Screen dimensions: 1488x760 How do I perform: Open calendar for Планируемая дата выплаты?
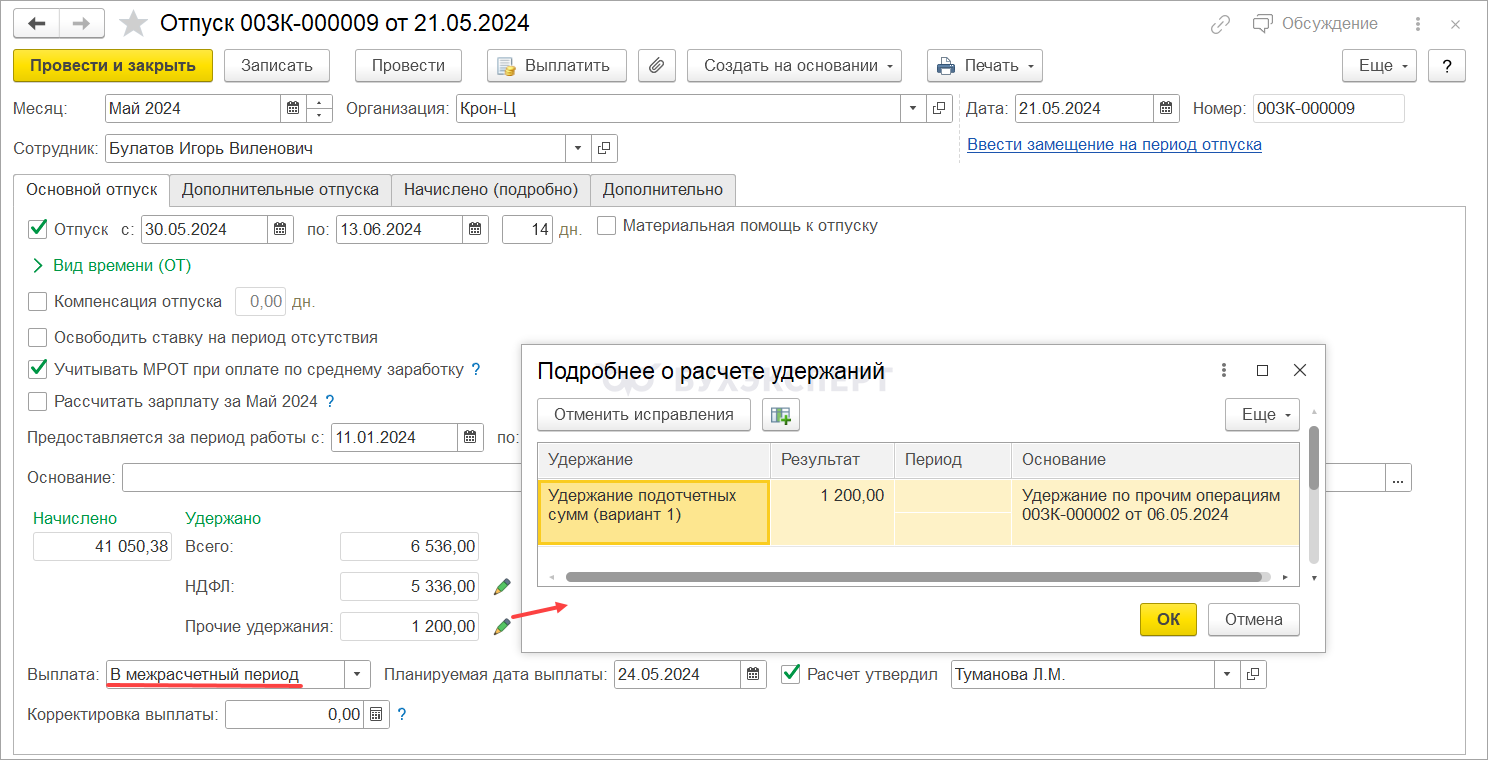pyautogui.click(x=754, y=674)
